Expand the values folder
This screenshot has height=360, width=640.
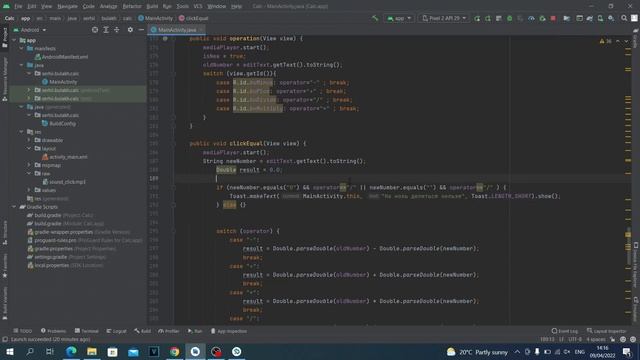click(29, 190)
